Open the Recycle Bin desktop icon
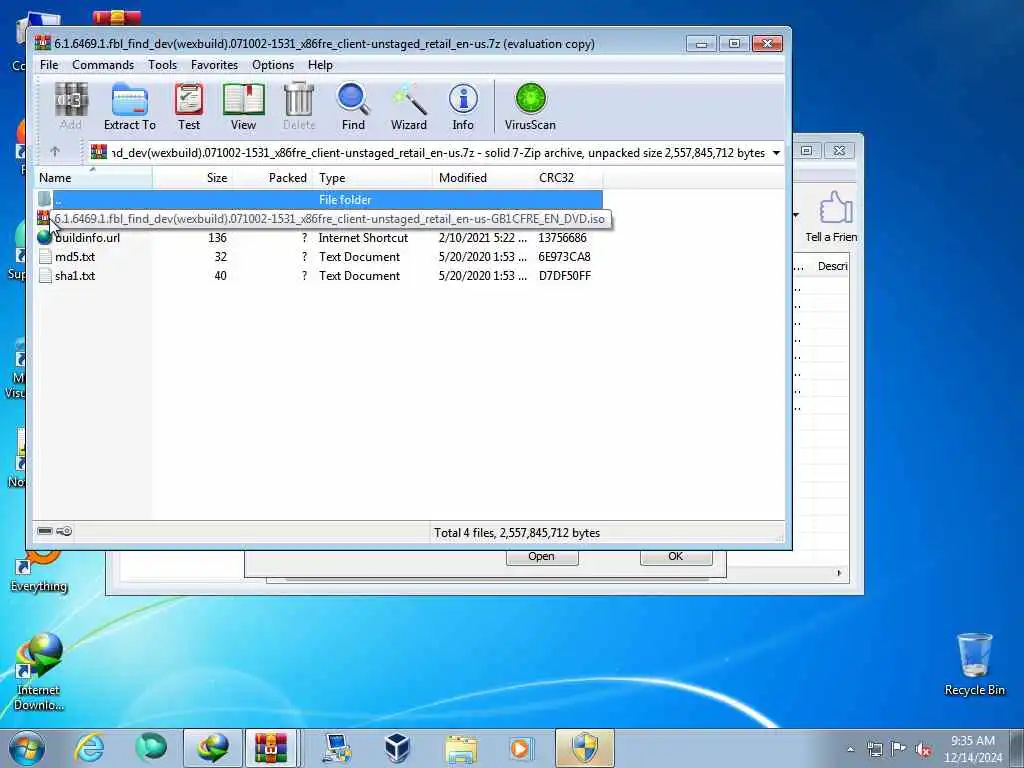This screenshot has width=1024, height=768. [x=974, y=664]
